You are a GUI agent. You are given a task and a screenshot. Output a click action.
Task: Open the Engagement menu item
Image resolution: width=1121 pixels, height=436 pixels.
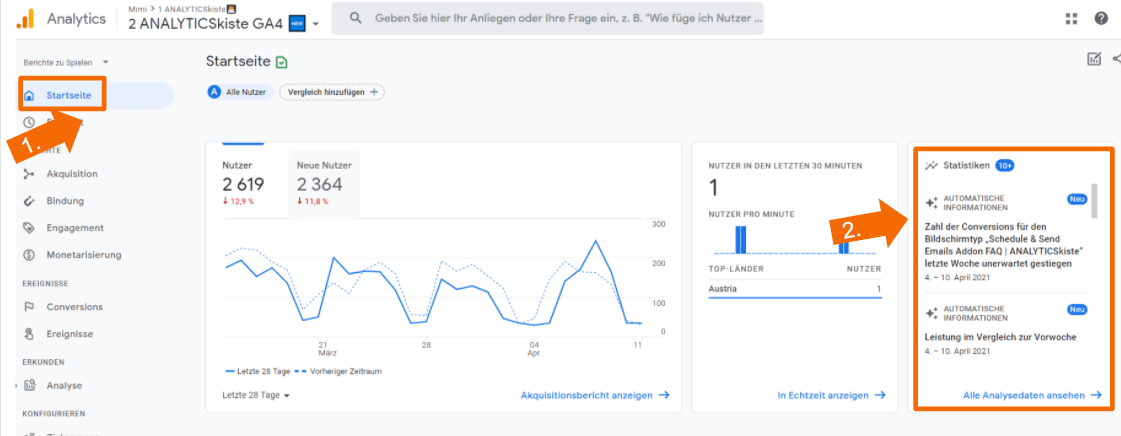[75, 228]
